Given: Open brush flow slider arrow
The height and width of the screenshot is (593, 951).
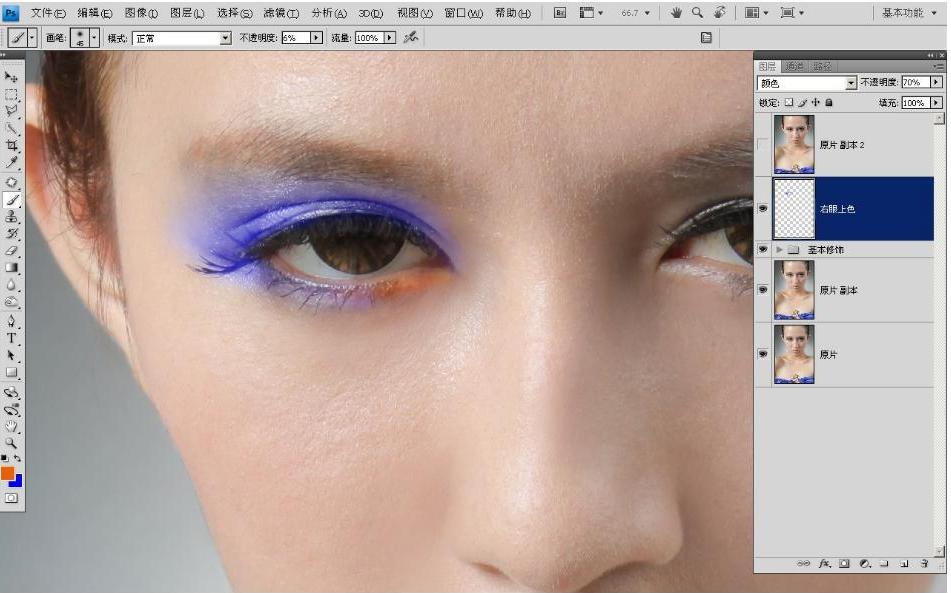Looking at the screenshot, I should [x=389, y=38].
